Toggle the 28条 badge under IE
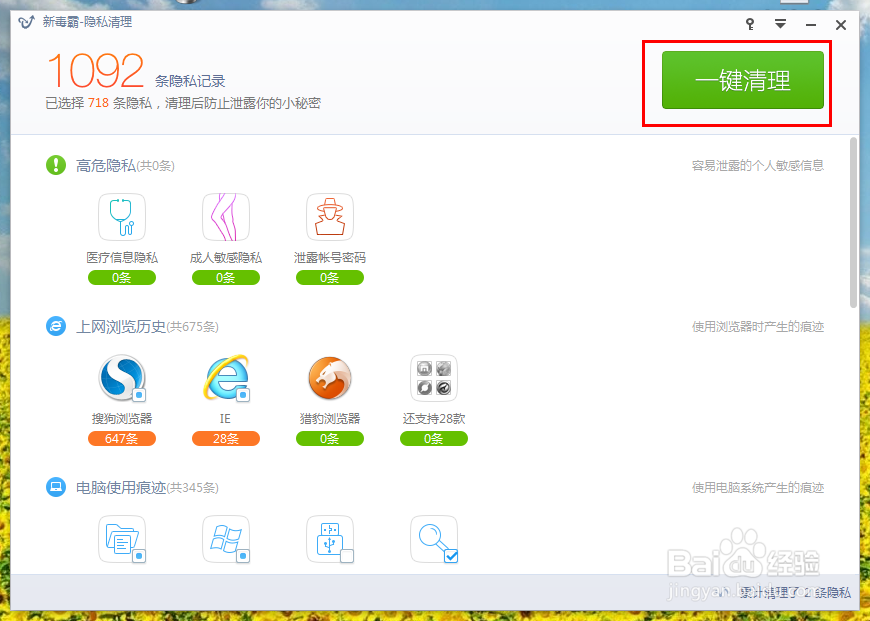Screen dimensions: 870x621 point(225,438)
